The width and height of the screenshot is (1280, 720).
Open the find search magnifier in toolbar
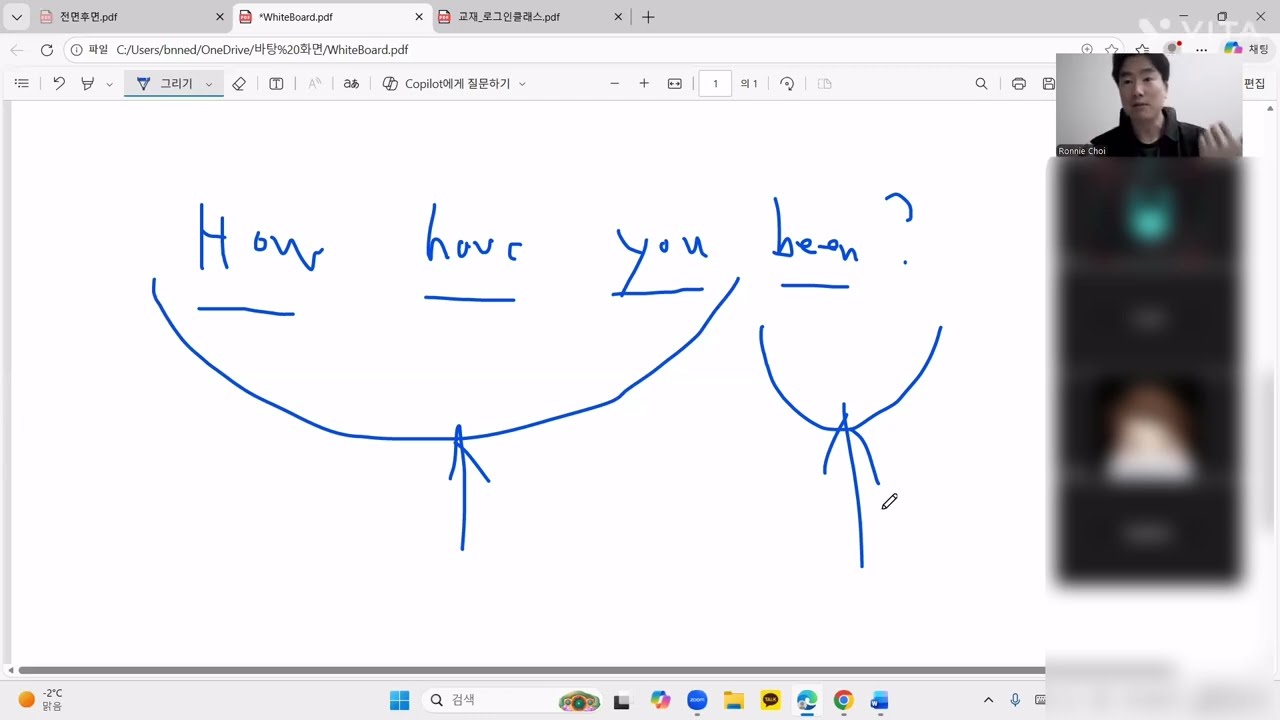[981, 84]
